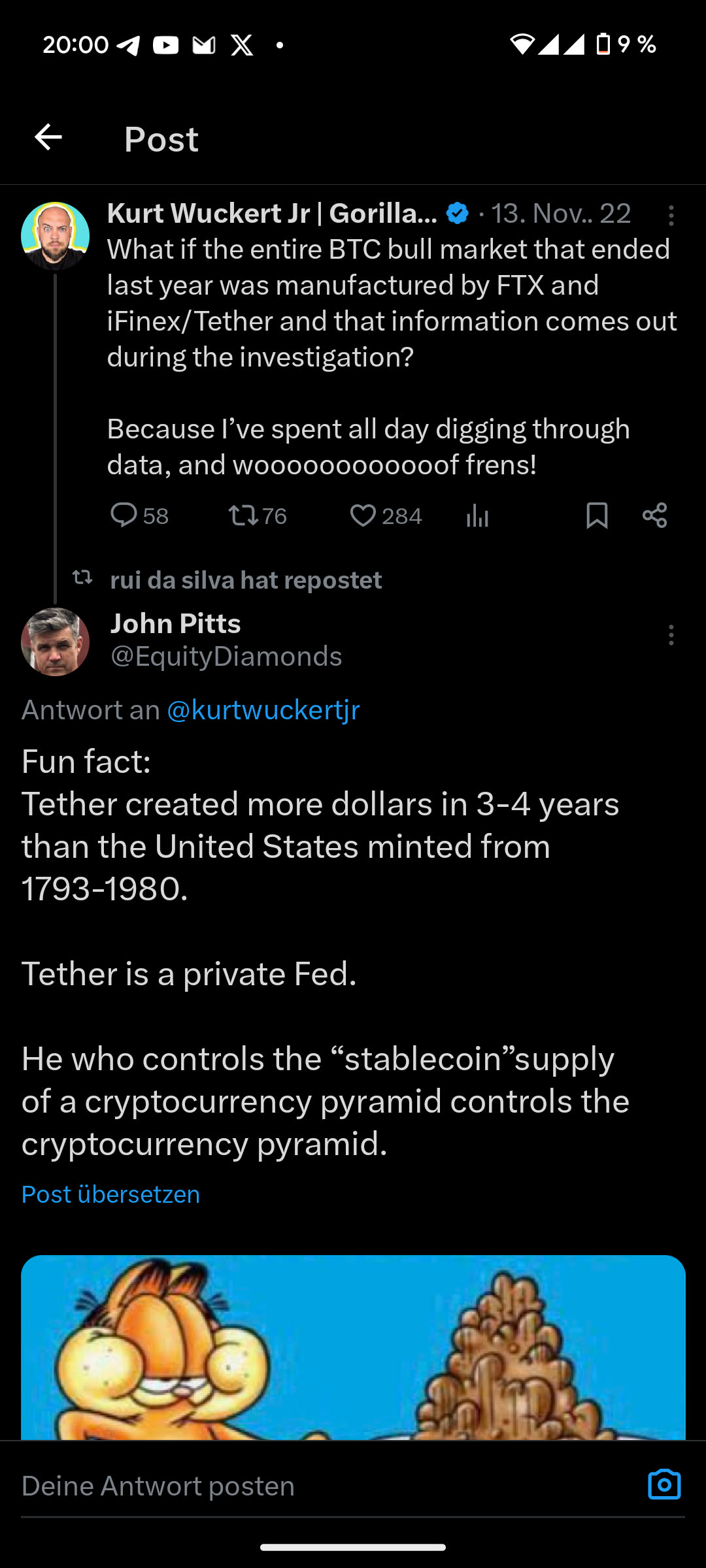The height and width of the screenshot is (1568, 706).
Task: Bookmark Kurt Wuckert's post
Action: [597, 515]
